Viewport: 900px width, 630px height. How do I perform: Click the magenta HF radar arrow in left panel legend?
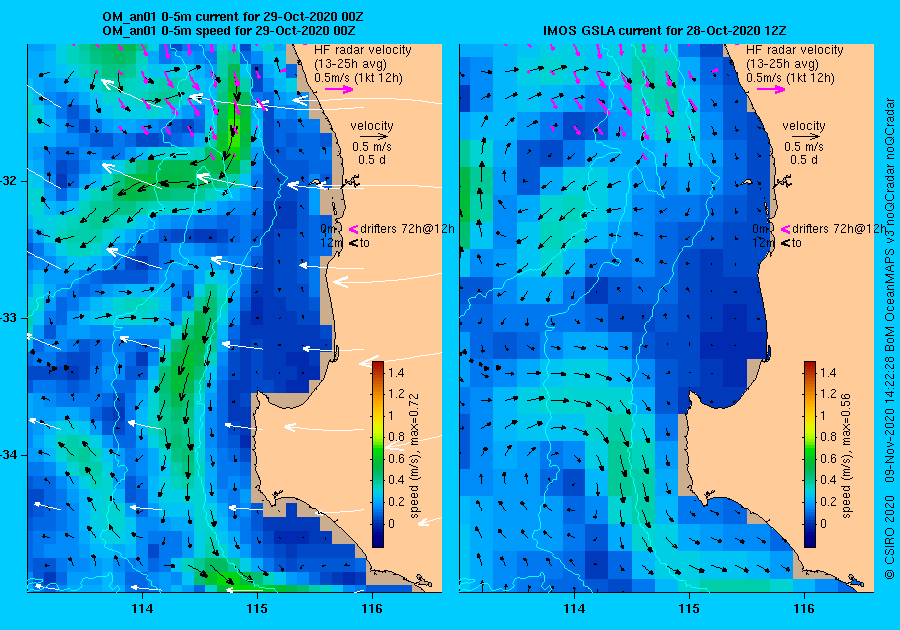339,89
